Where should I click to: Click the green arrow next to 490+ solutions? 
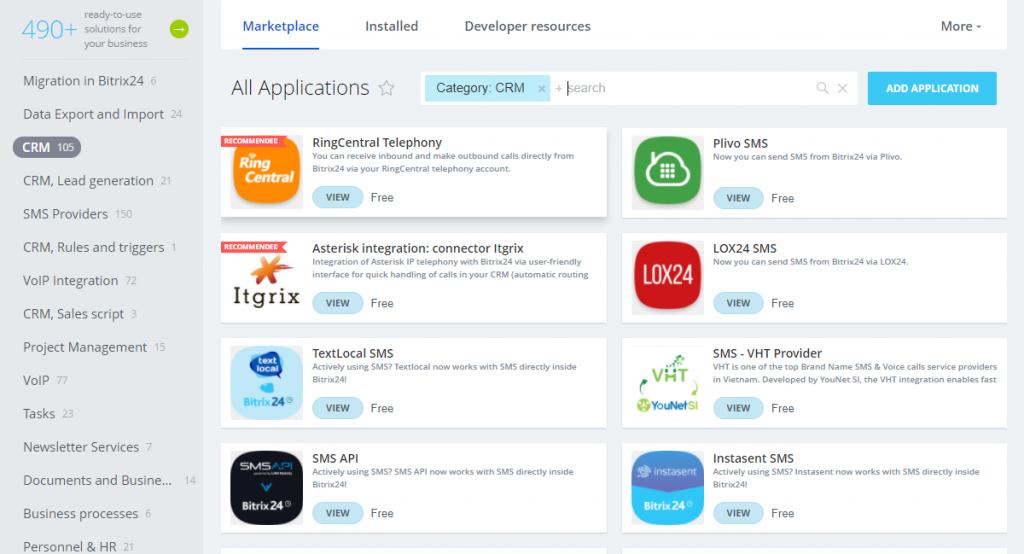(x=179, y=29)
